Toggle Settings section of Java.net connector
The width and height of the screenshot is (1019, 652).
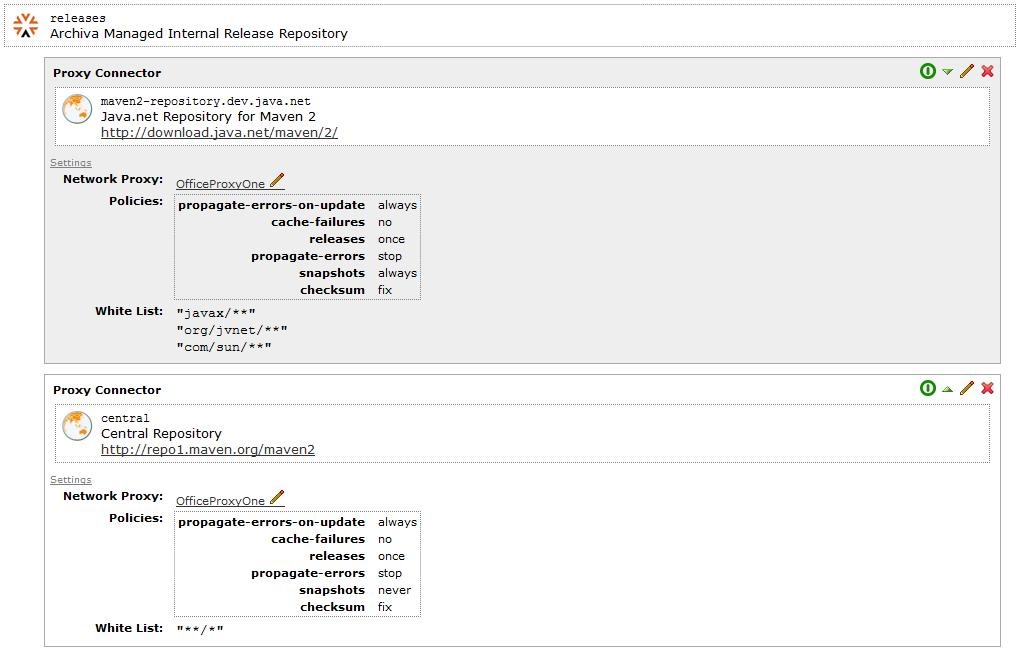click(71, 163)
